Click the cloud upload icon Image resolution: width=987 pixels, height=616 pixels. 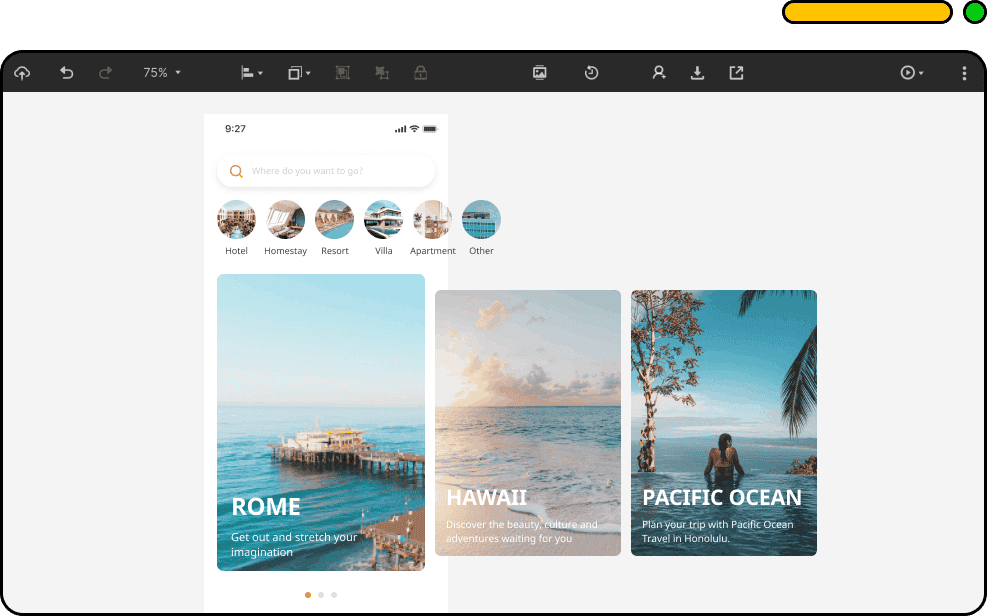click(x=22, y=73)
